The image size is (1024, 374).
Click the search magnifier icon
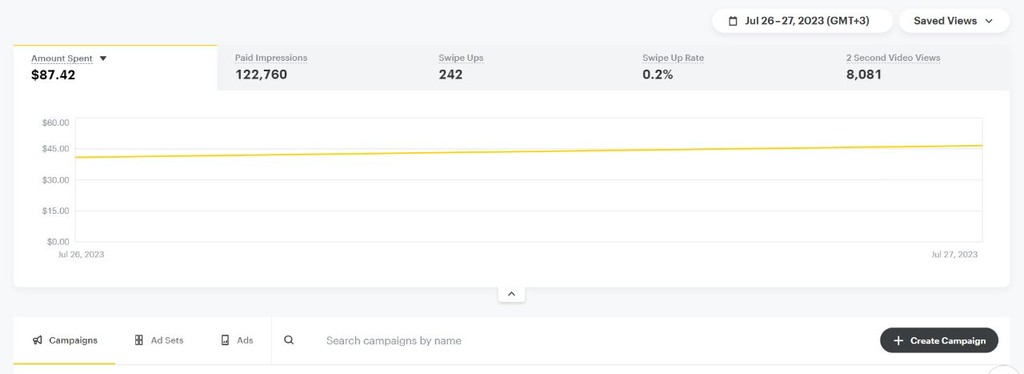(x=289, y=340)
